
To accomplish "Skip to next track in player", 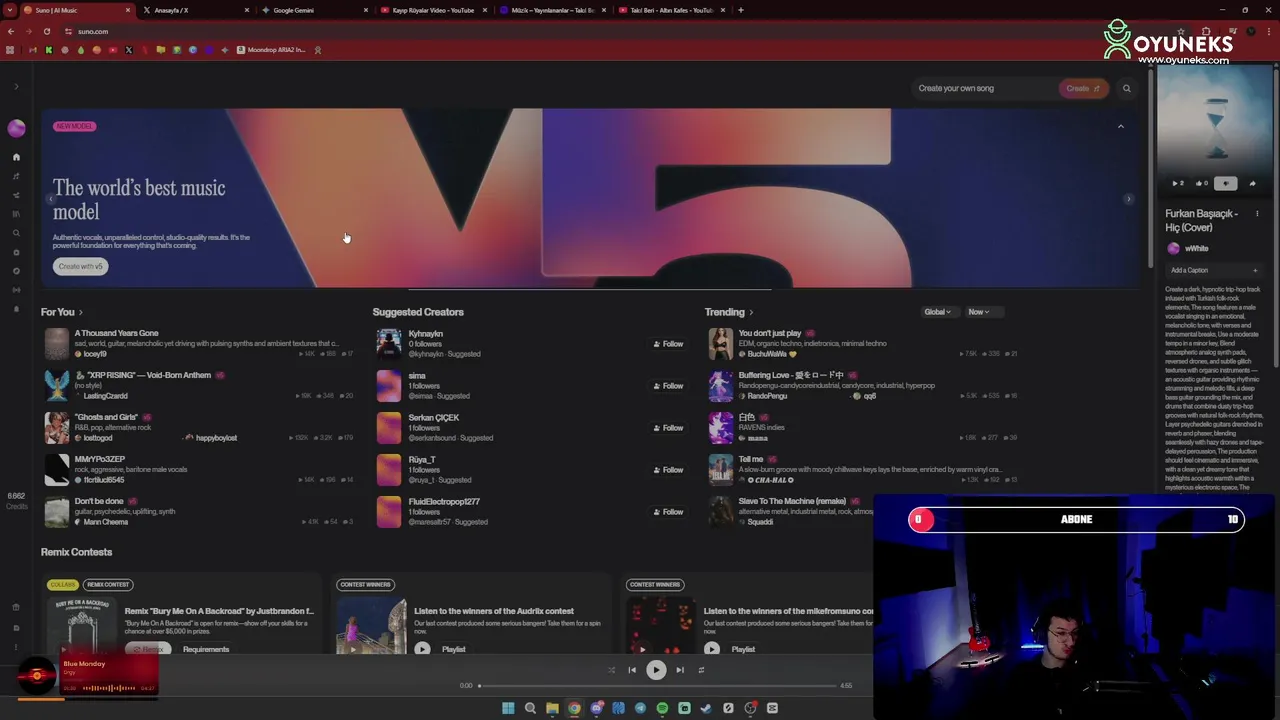I will [x=680, y=670].
